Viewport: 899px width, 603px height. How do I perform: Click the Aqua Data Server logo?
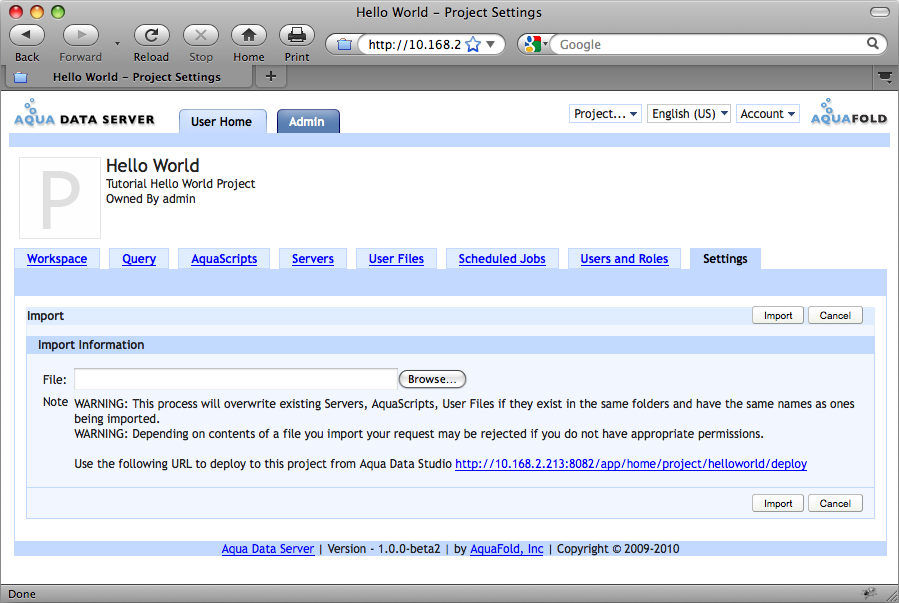click(x=84, y=113)
